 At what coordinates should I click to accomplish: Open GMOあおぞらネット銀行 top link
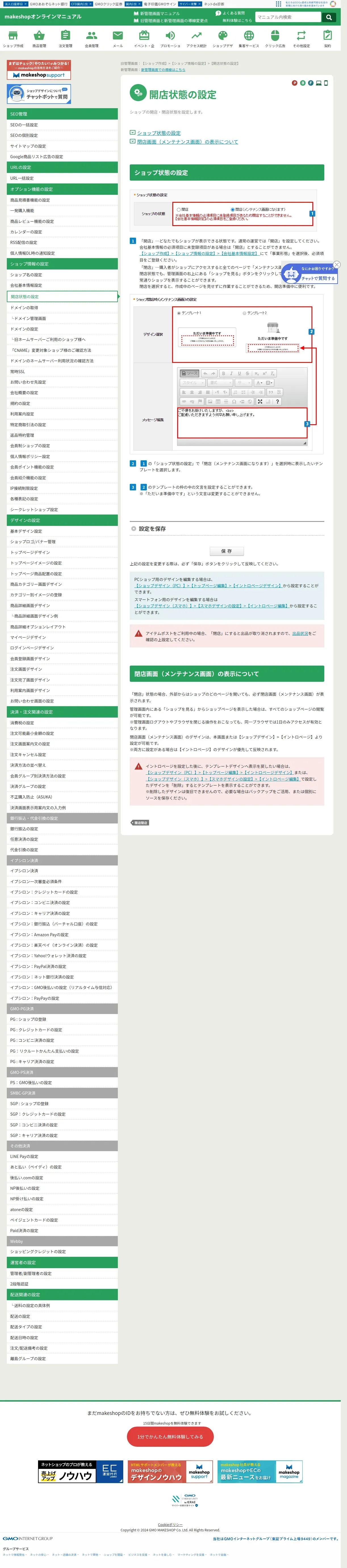point(49,4)
